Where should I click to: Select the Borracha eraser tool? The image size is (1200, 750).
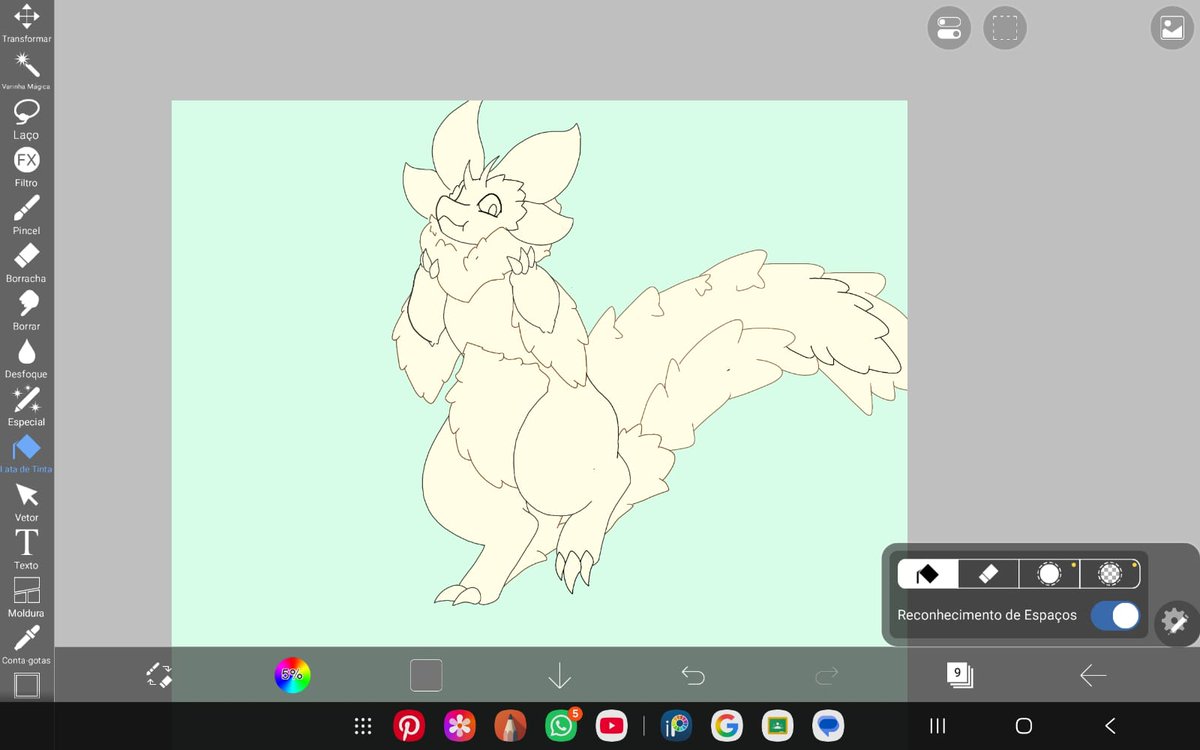26,262
